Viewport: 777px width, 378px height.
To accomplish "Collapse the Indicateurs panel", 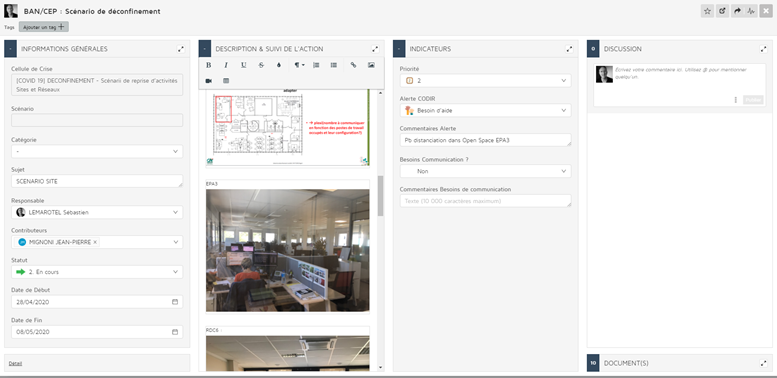I will click(399, 49).
